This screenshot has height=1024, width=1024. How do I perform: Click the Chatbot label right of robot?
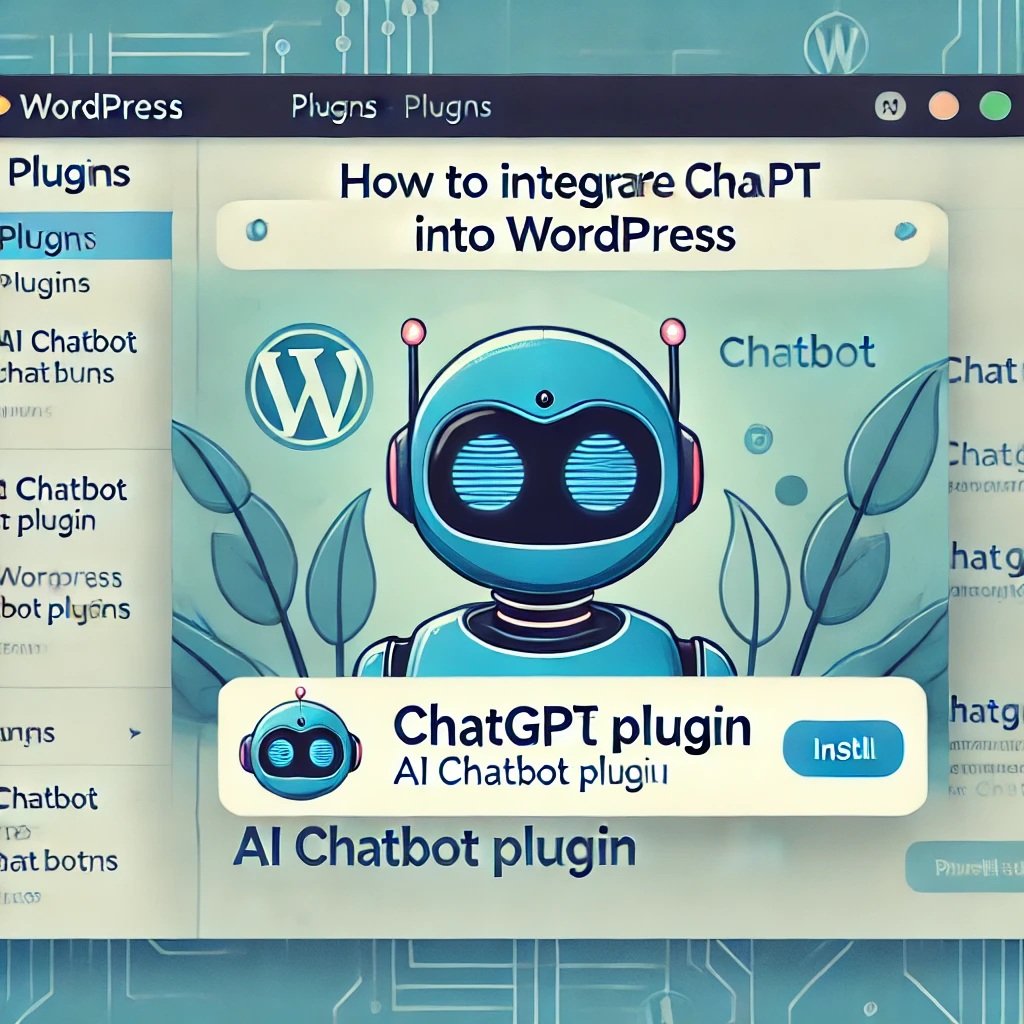(x=797, y=353)
